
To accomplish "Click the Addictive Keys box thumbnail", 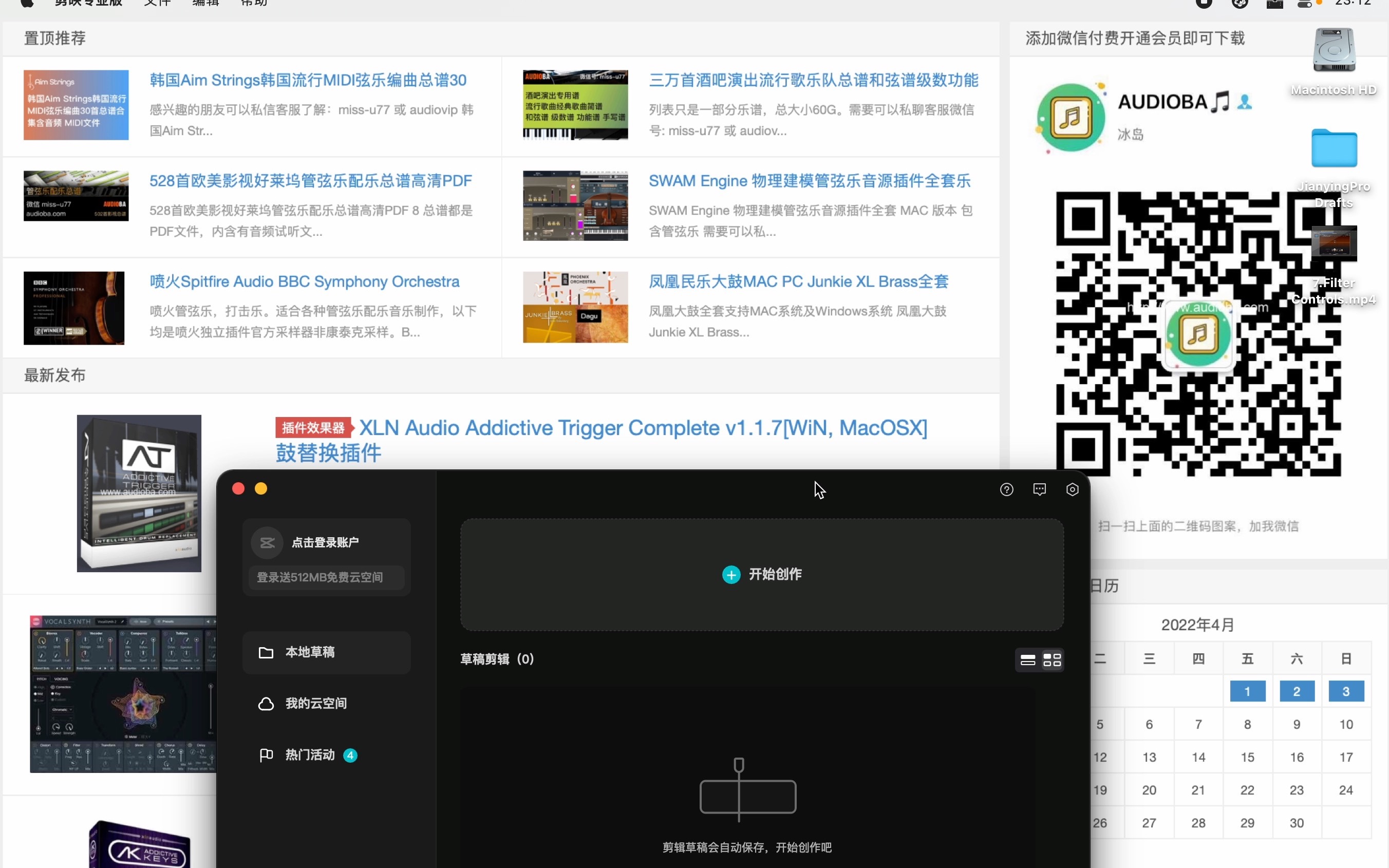I will (x=140, y=844).
